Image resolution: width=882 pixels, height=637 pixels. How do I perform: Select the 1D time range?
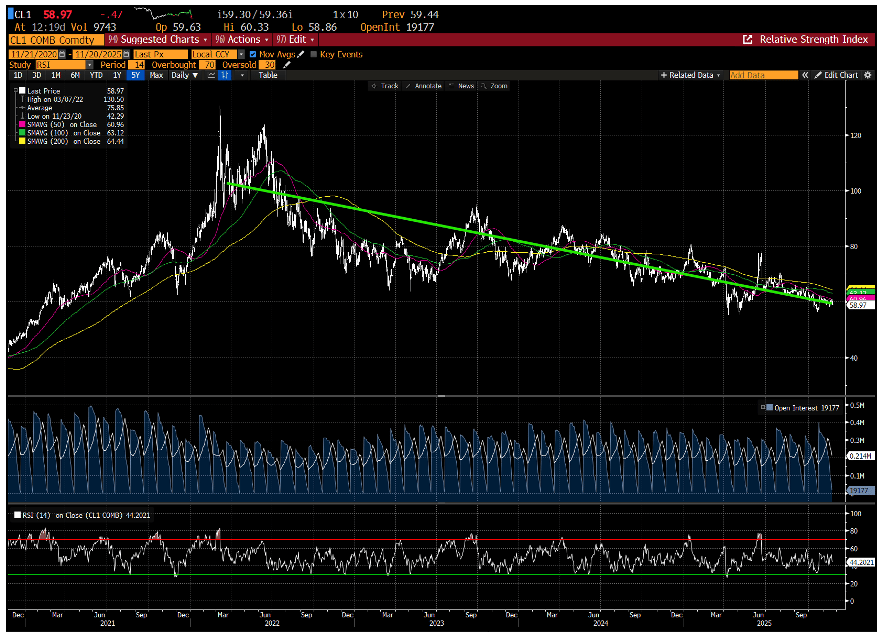pyautogui.click(x=18, y=75)
